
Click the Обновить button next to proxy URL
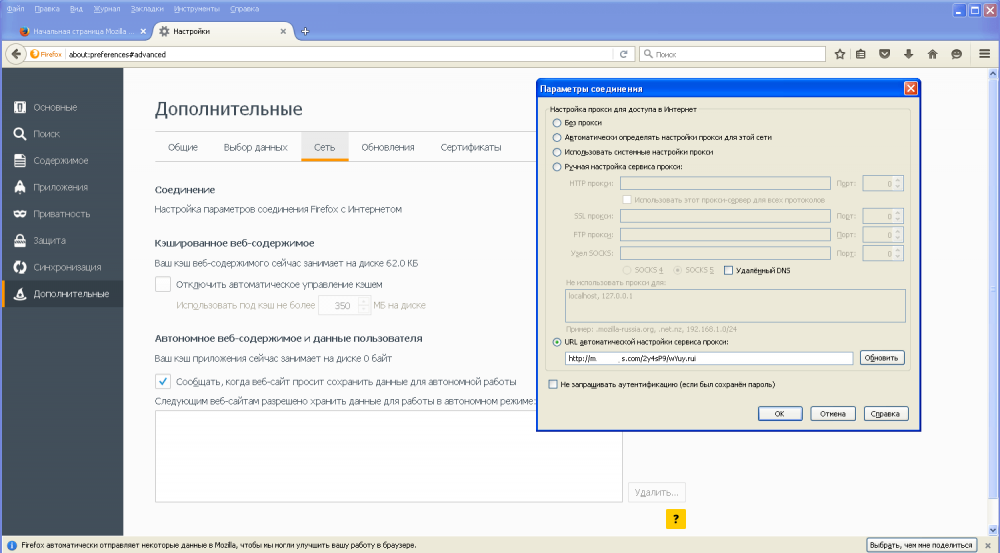coord(882,358)
